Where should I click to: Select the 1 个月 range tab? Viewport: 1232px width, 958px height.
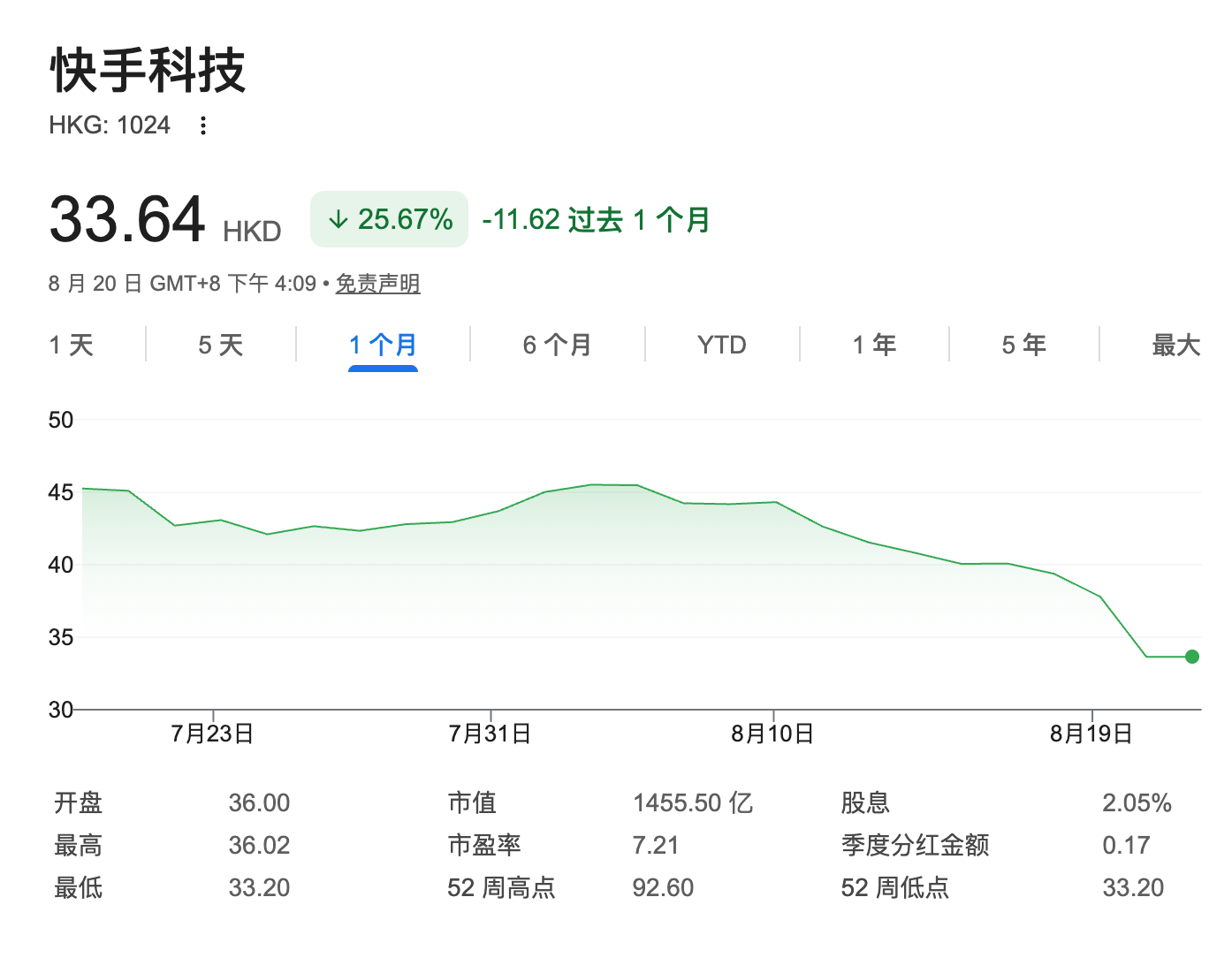pyautogui.click(x=383, y=345)
